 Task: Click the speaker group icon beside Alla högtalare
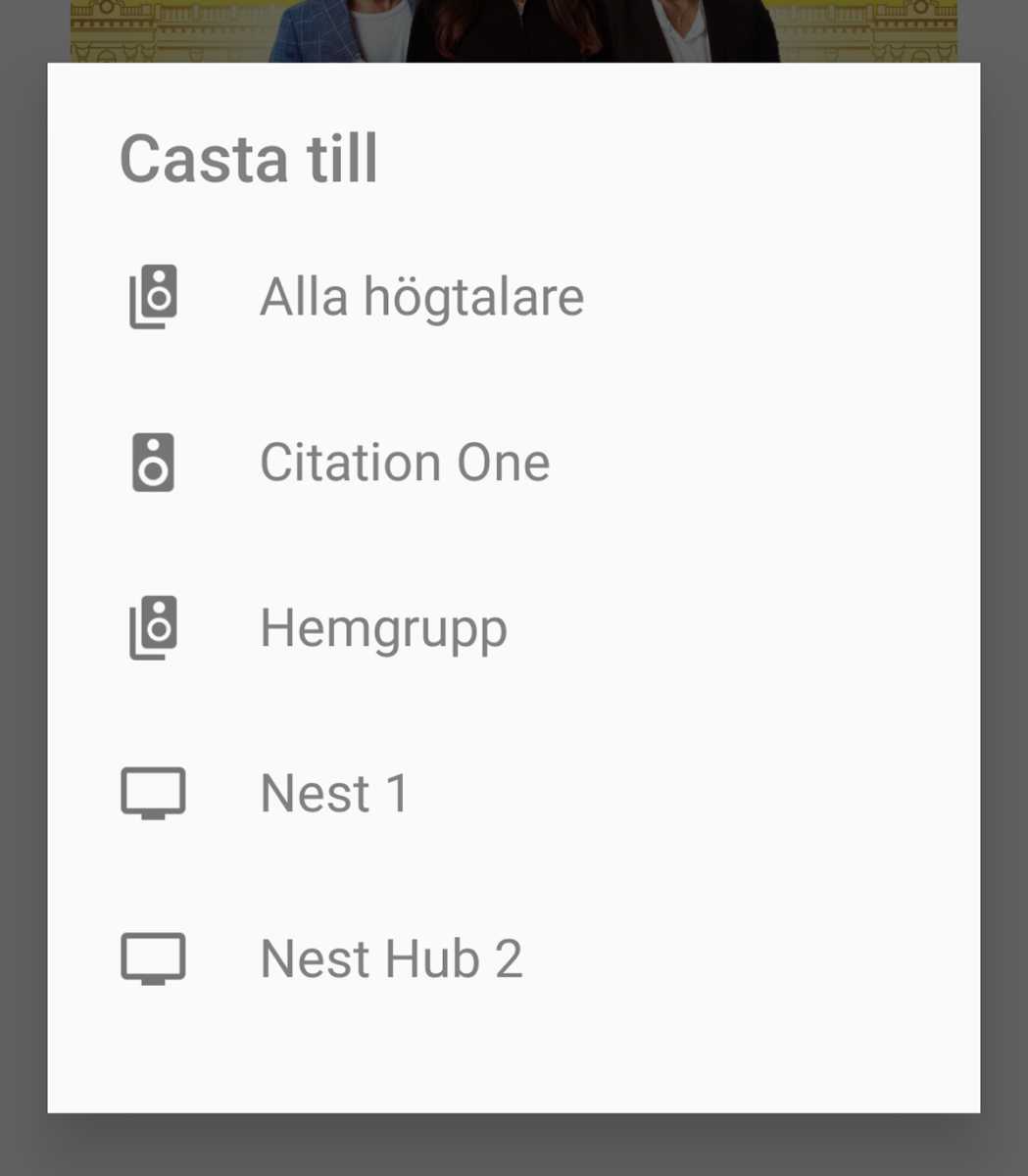pos(152,296)
